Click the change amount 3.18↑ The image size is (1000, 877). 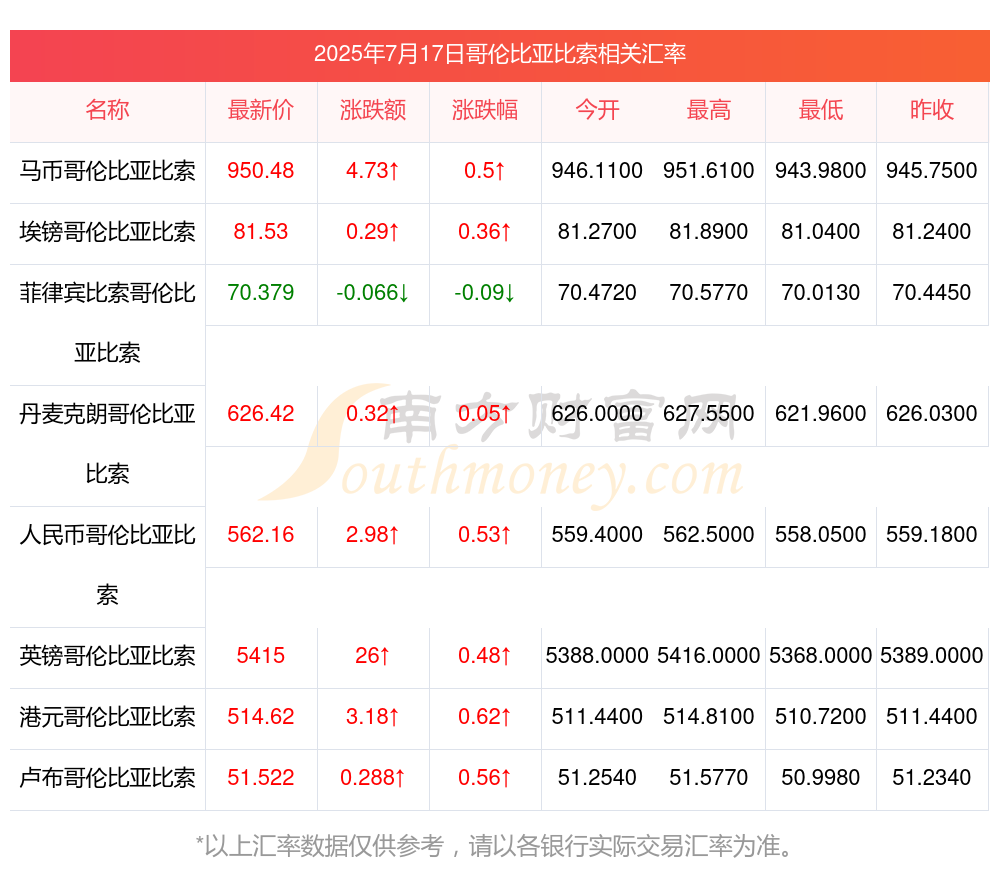tap(373, 716)
